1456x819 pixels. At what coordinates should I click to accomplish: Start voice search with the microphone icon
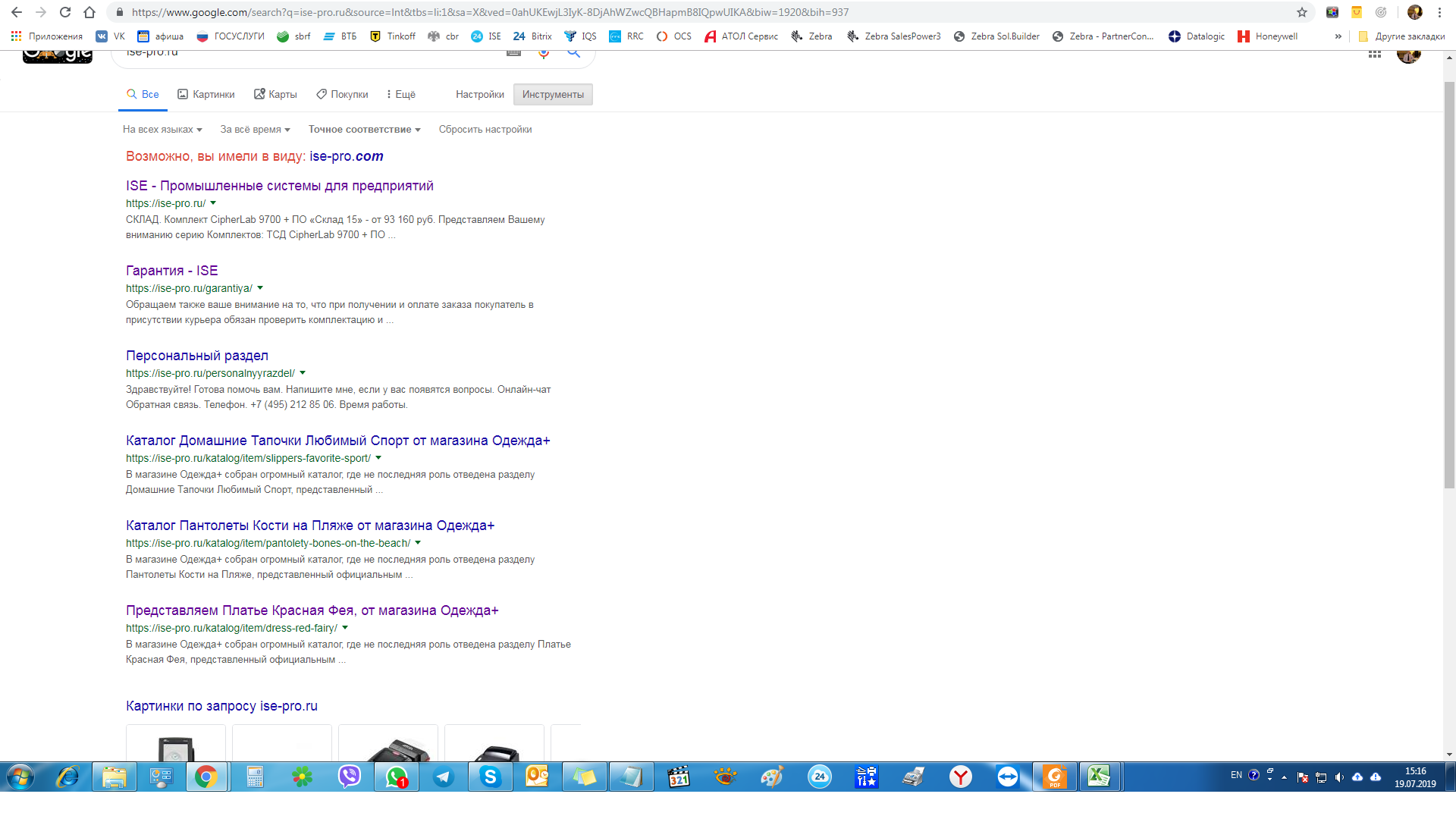(544, 52)
